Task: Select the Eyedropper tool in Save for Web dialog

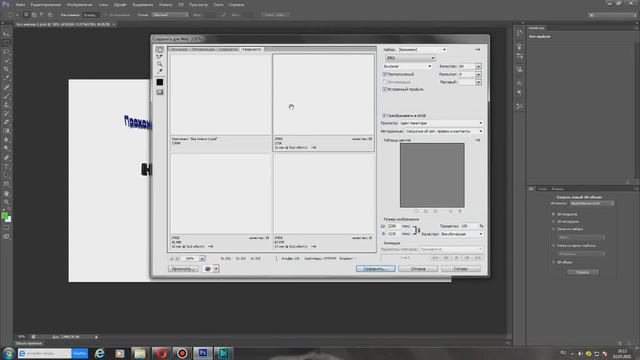Action: [160, 71]
